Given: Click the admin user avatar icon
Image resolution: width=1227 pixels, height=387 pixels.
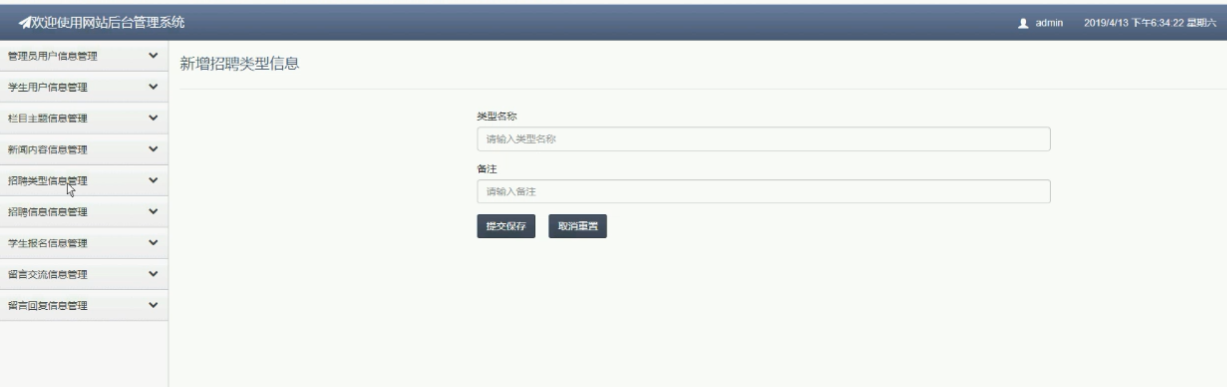Looking at the screenshot, I should (1023, 23).
